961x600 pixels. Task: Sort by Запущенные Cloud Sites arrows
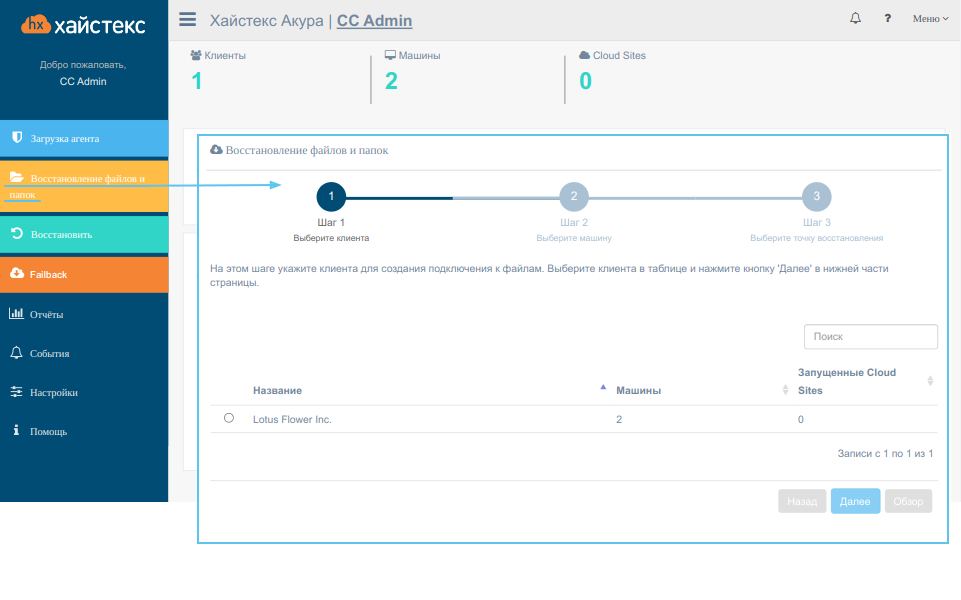tap(930, 381)
